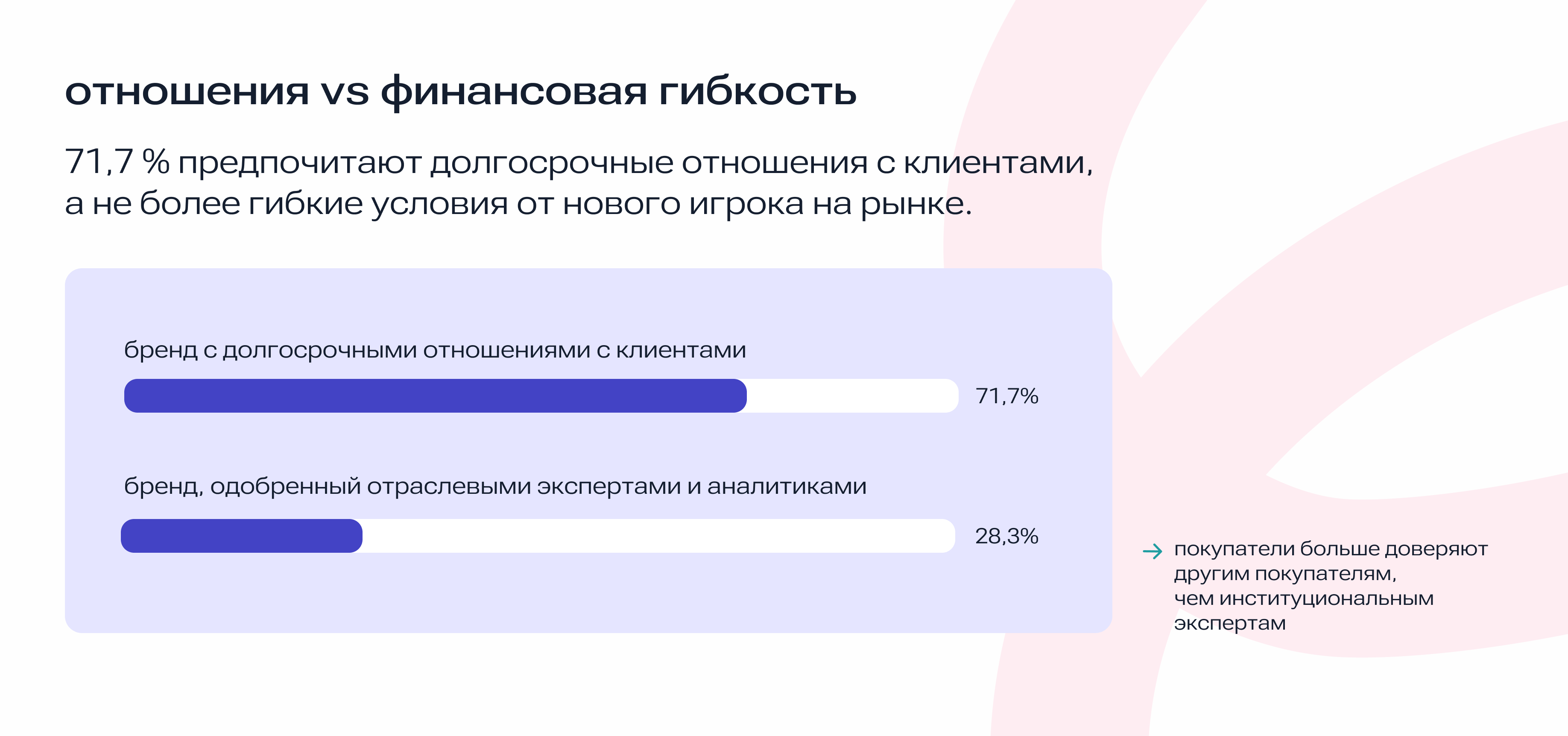This screenshot has width=1568, height=736.
Task: Click the note line "другим покупателям,"
Action: [1284, 574]
